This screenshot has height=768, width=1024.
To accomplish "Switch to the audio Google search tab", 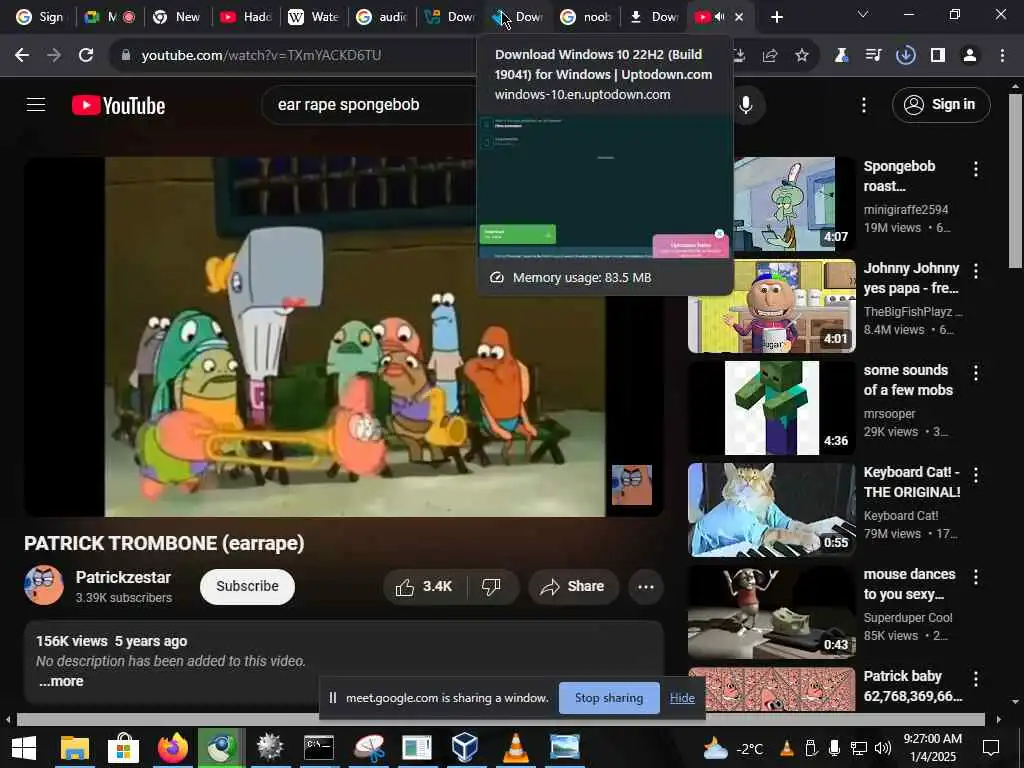I will (x=381, y=17).
